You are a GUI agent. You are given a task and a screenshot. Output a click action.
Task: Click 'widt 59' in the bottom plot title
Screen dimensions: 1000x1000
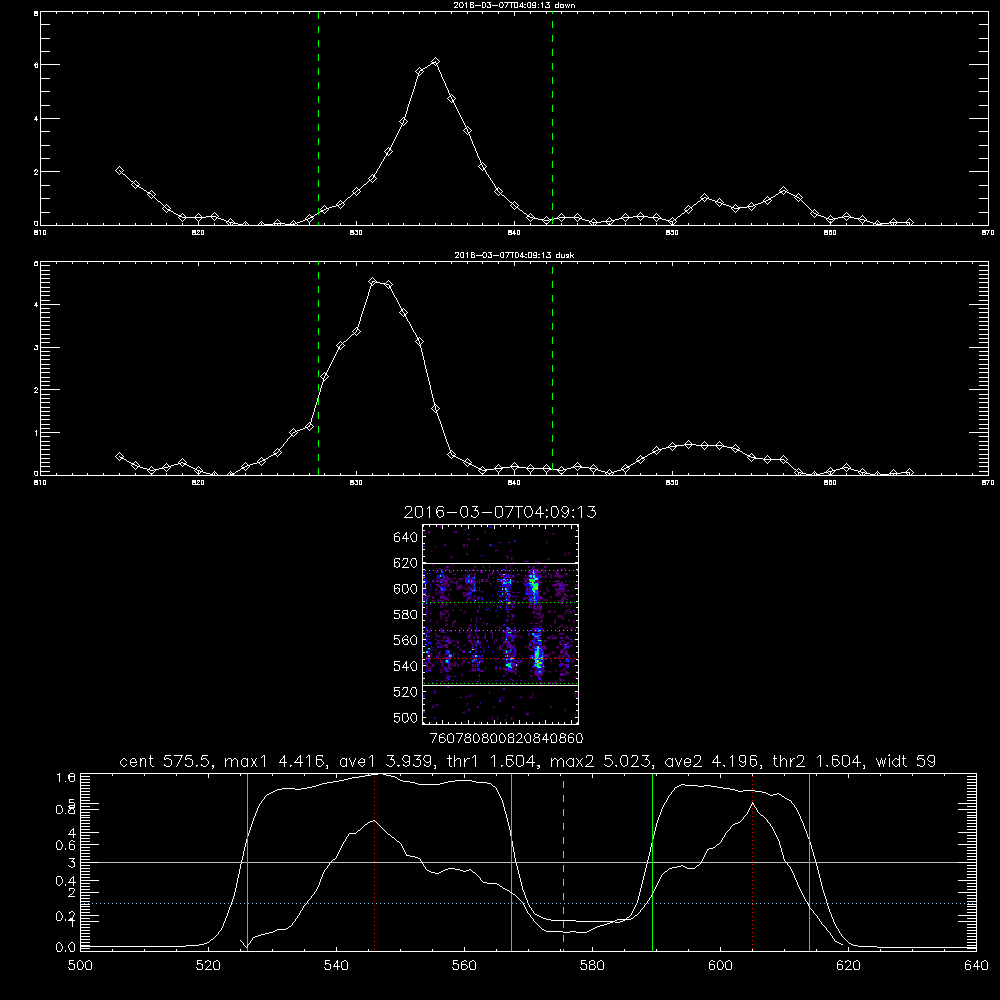[906, 761]
